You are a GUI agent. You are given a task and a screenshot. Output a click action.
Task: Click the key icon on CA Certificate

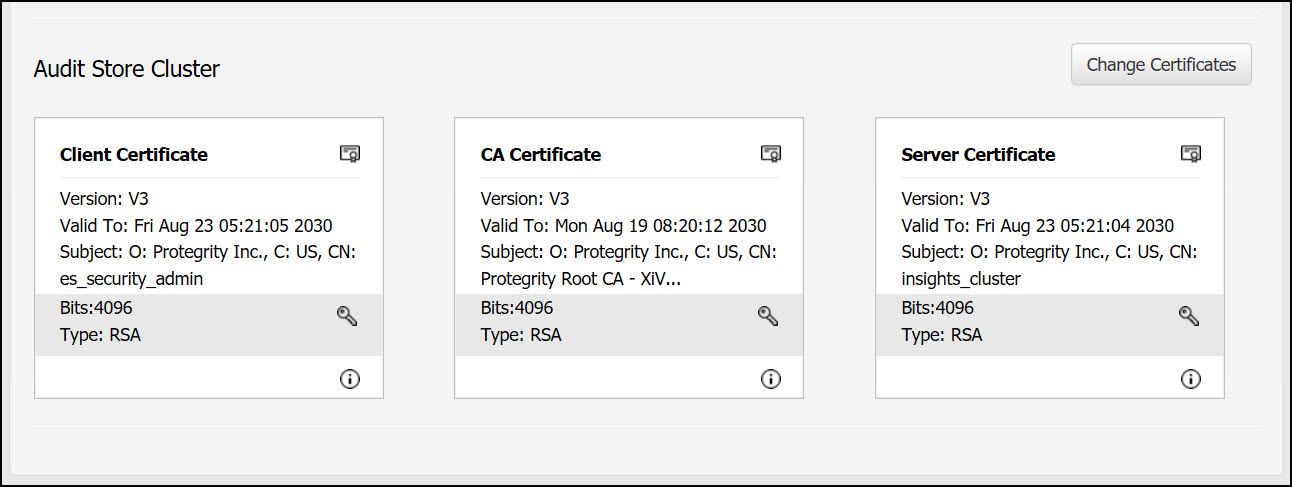pyautogui.click(x=768, y=316)
